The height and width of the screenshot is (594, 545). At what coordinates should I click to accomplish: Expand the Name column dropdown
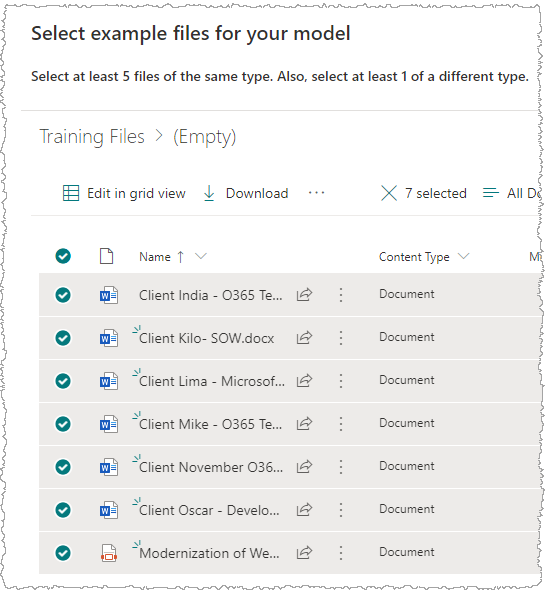[x=201, y=256]
